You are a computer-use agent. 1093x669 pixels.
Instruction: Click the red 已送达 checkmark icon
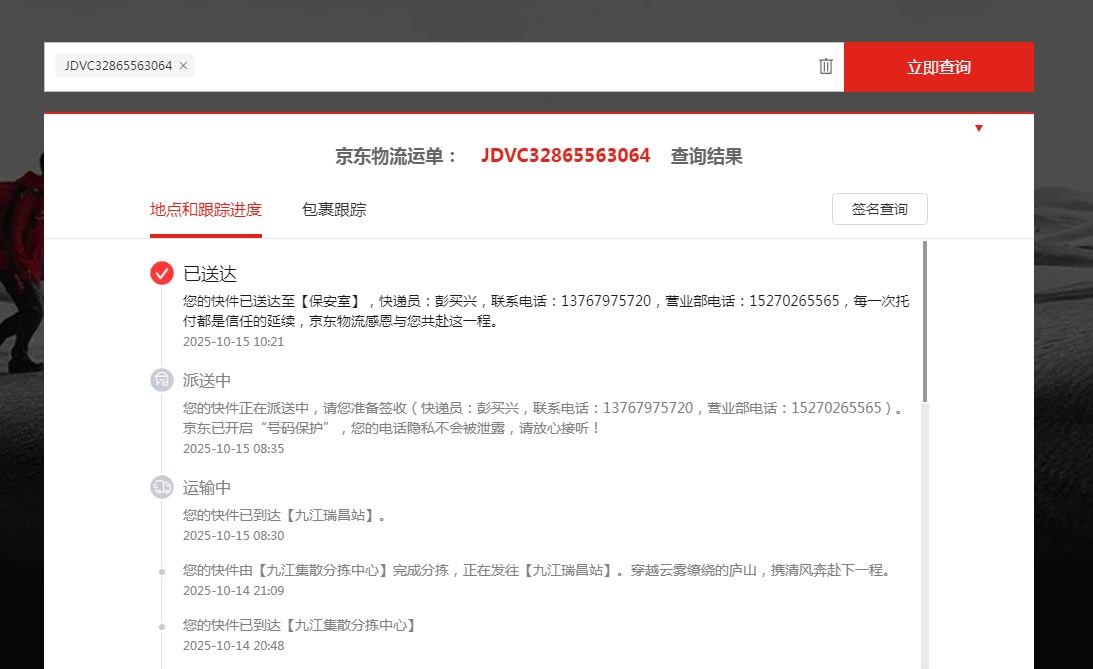pos(162,273)
